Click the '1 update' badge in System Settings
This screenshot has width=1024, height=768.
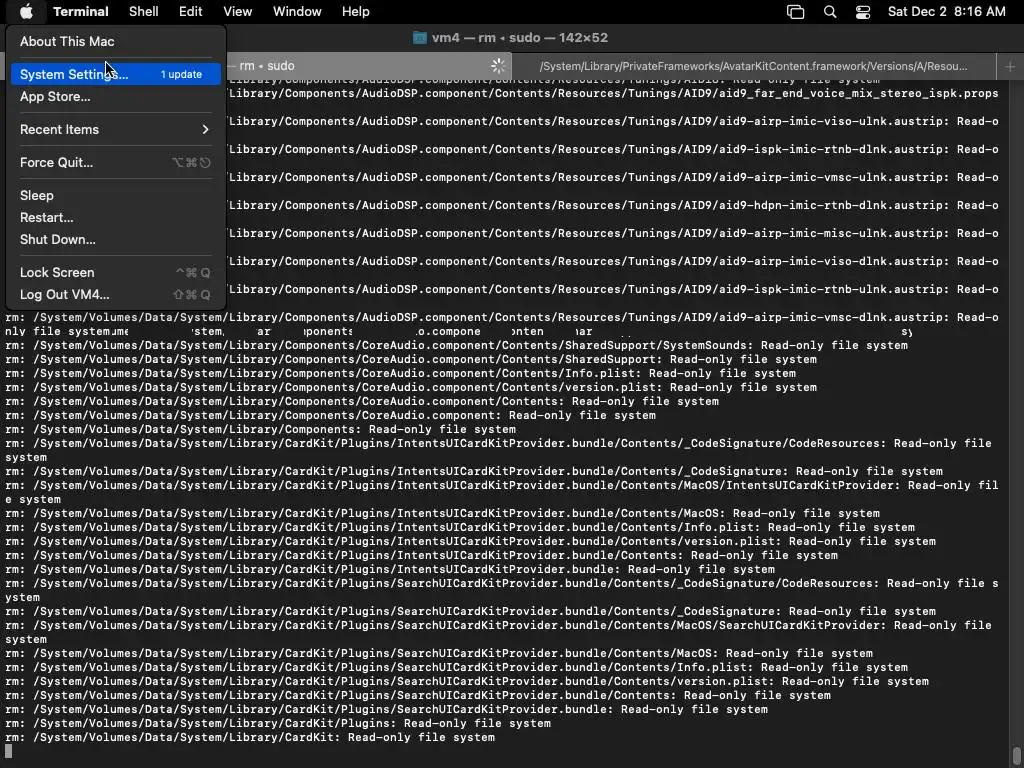tap(181, 74)
